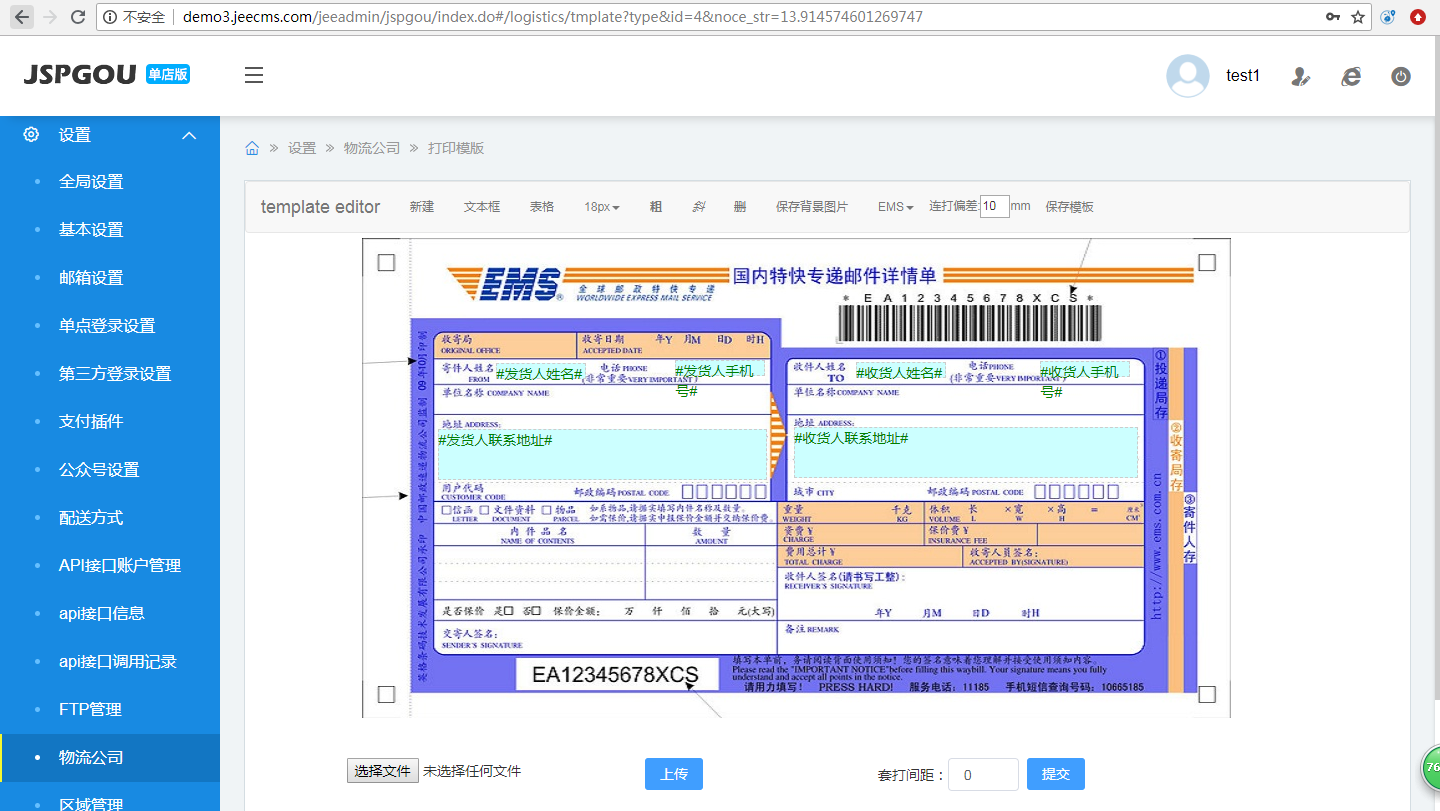Click the blue 提交 button
This screenshot has width=1440, height=811.
click(1056, 774)
